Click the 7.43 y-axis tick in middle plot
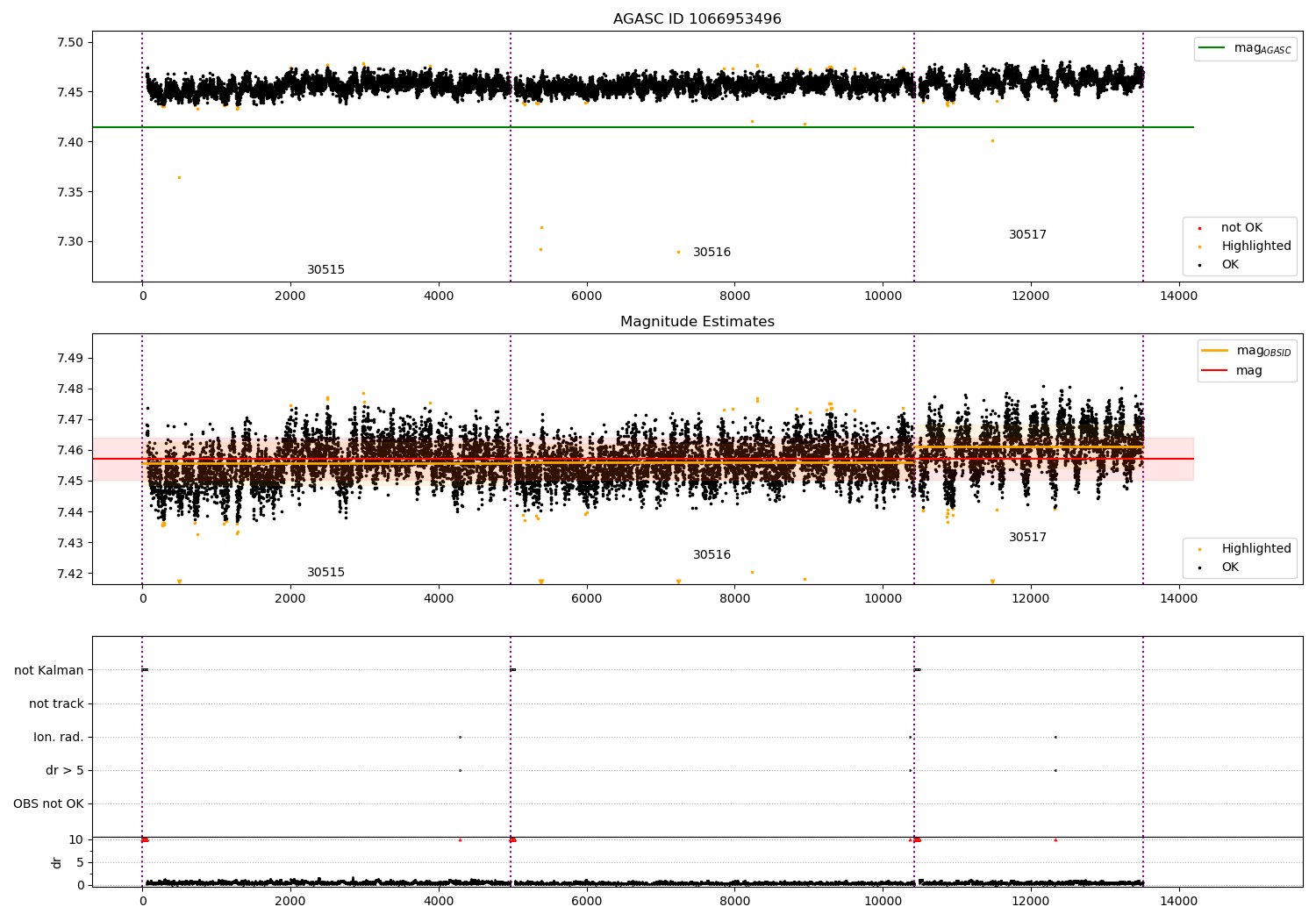Image resolution: width=1316 pixels, height=921 pixels. (x=69, y=543)
